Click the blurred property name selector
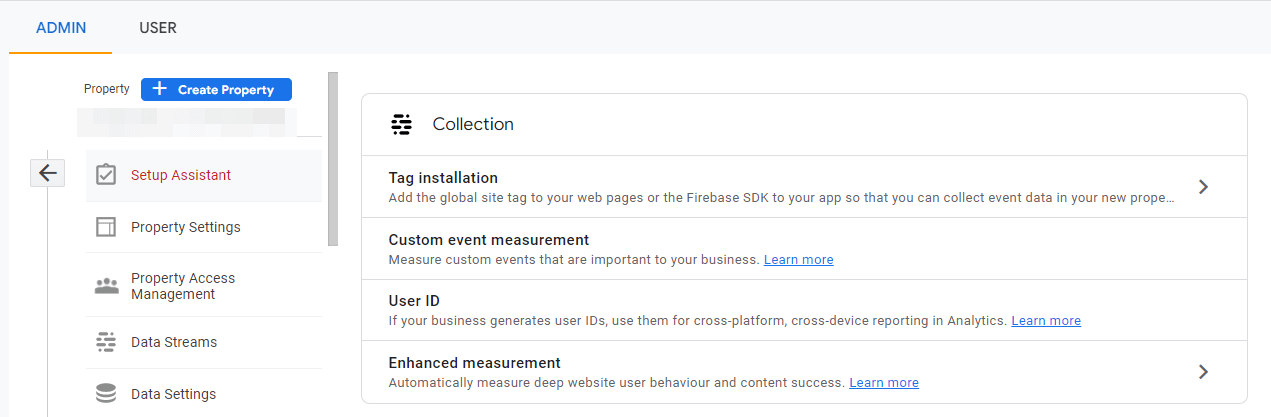 (188, 121)
